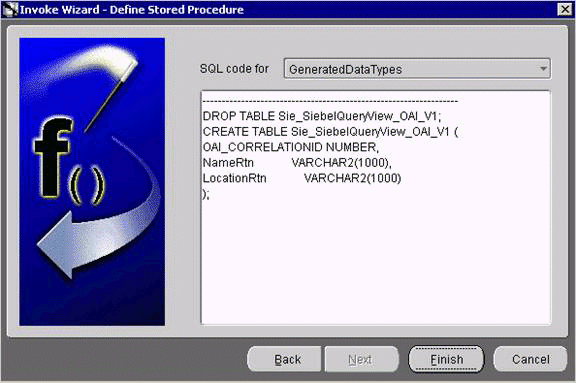Screen dimensions: 576x383
Task: Click the closing parenthesis line in SQL
Action: pos(206,194)
